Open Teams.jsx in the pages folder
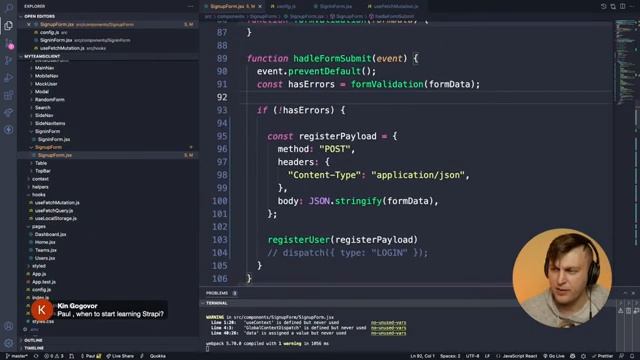Viewport: 640px width, 360px height. (45, 250)
